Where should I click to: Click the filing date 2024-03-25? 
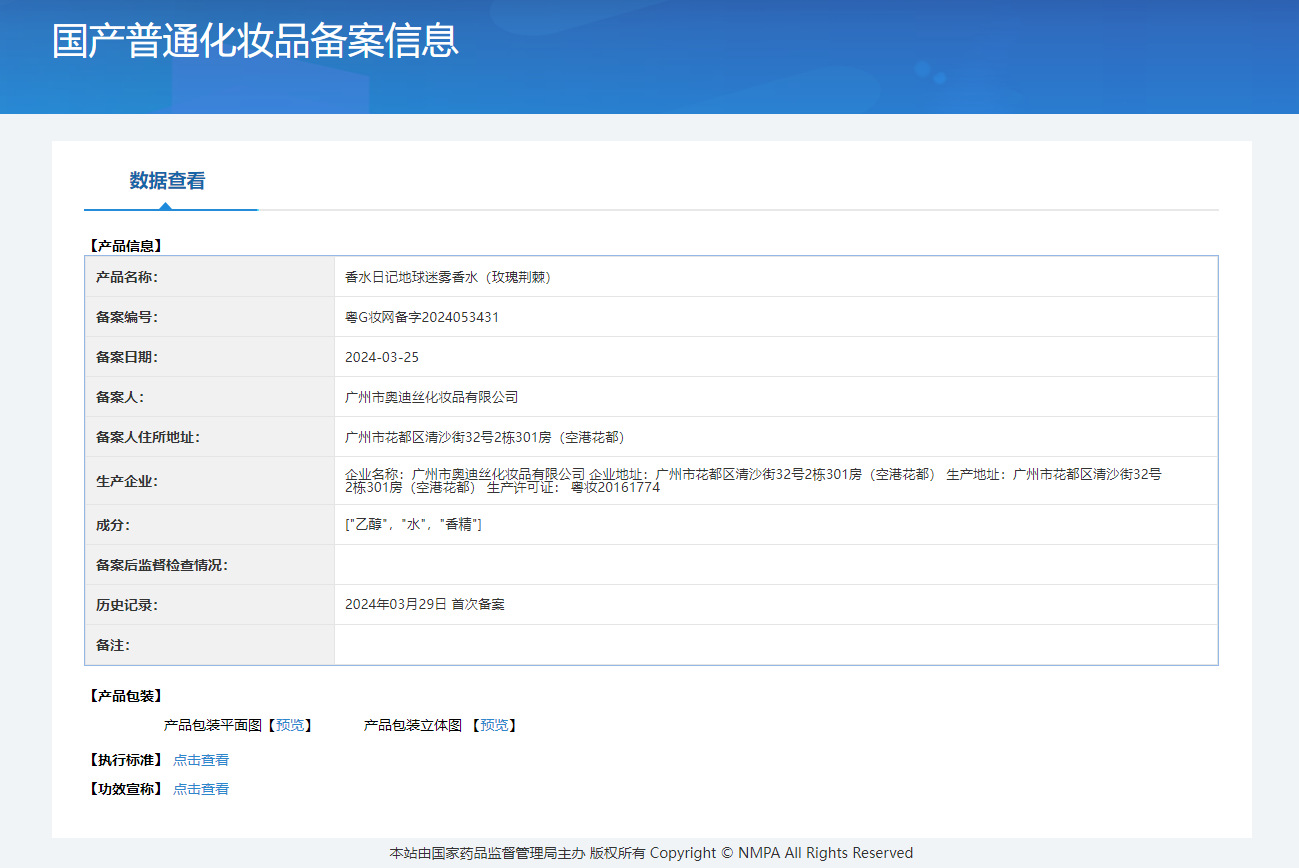(382, 357)
